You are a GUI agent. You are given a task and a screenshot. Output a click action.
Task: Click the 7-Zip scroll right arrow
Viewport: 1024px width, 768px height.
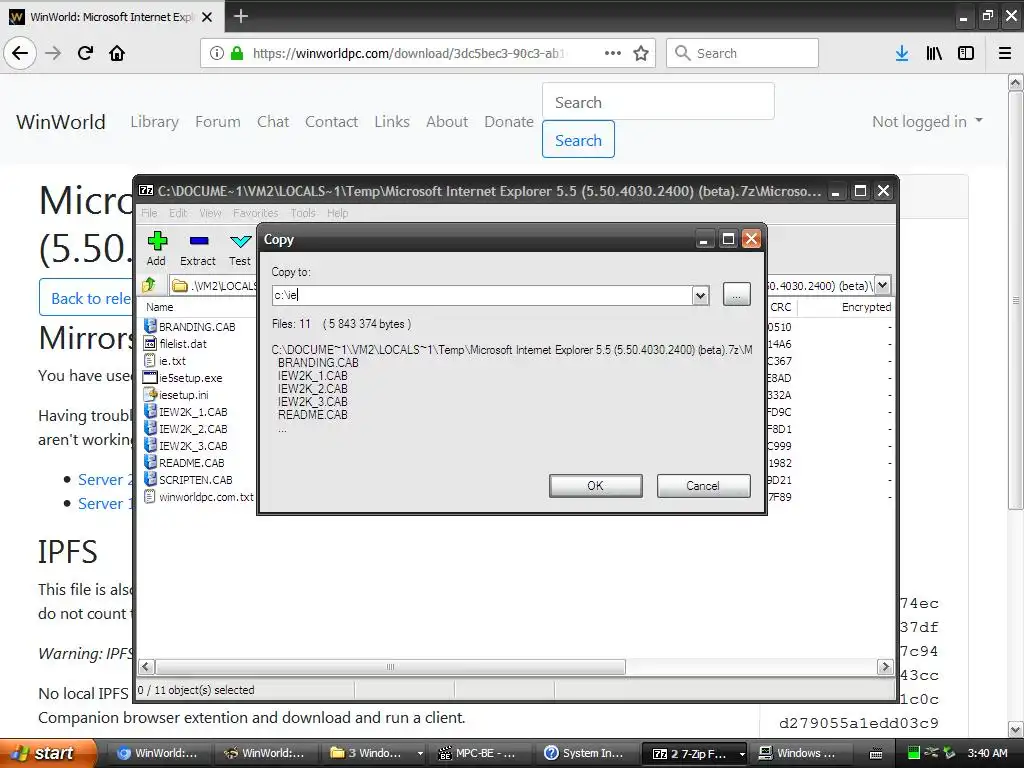tap(885, 667)
